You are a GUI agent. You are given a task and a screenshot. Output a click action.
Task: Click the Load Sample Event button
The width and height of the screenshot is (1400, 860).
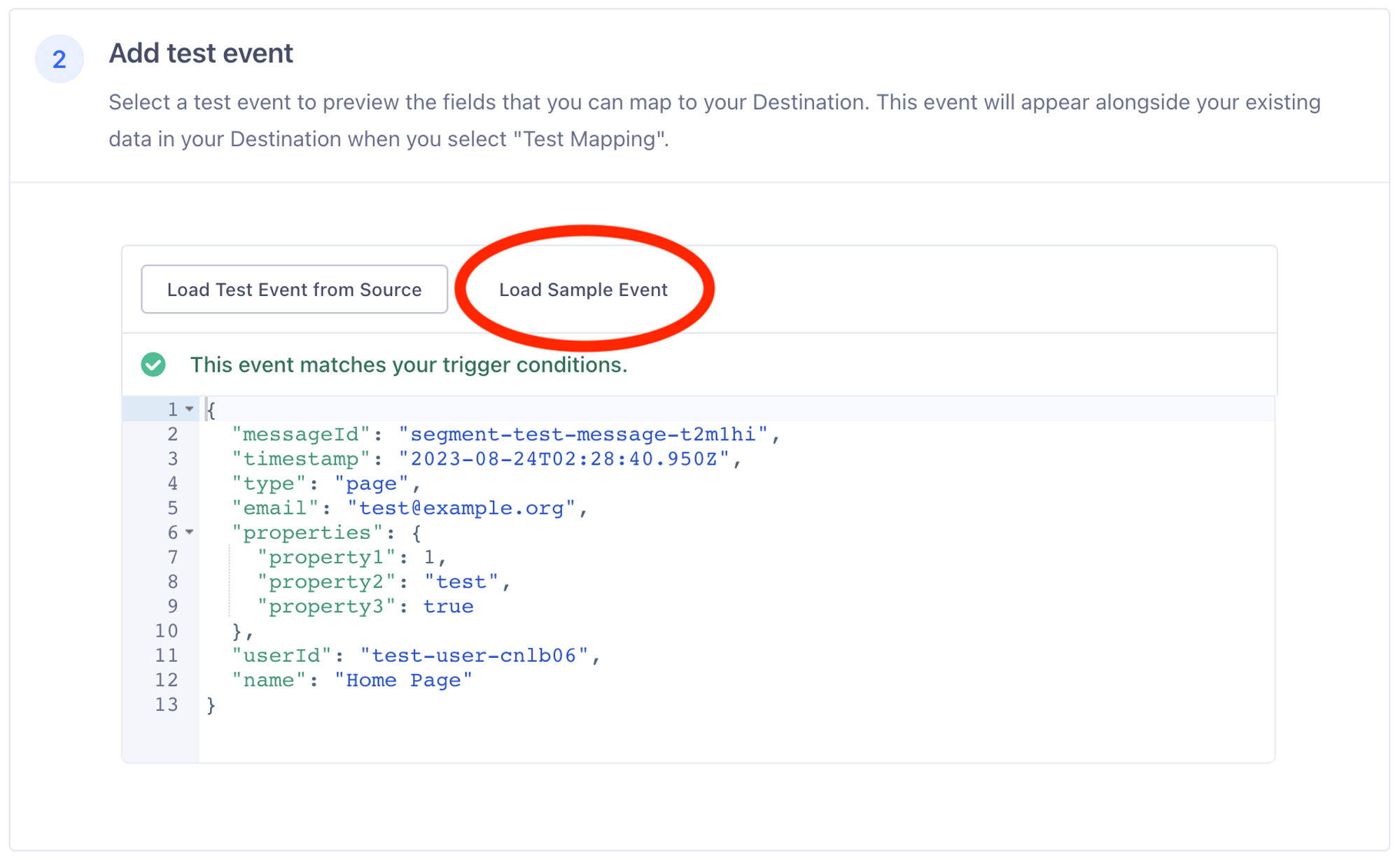(582, 290)
